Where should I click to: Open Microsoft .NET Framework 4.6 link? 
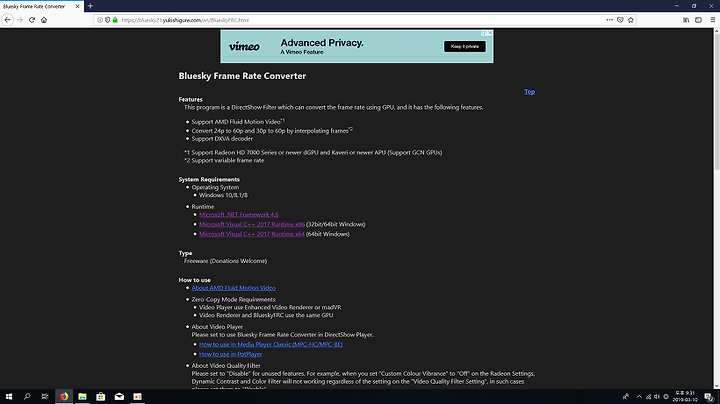pos(239,214)
